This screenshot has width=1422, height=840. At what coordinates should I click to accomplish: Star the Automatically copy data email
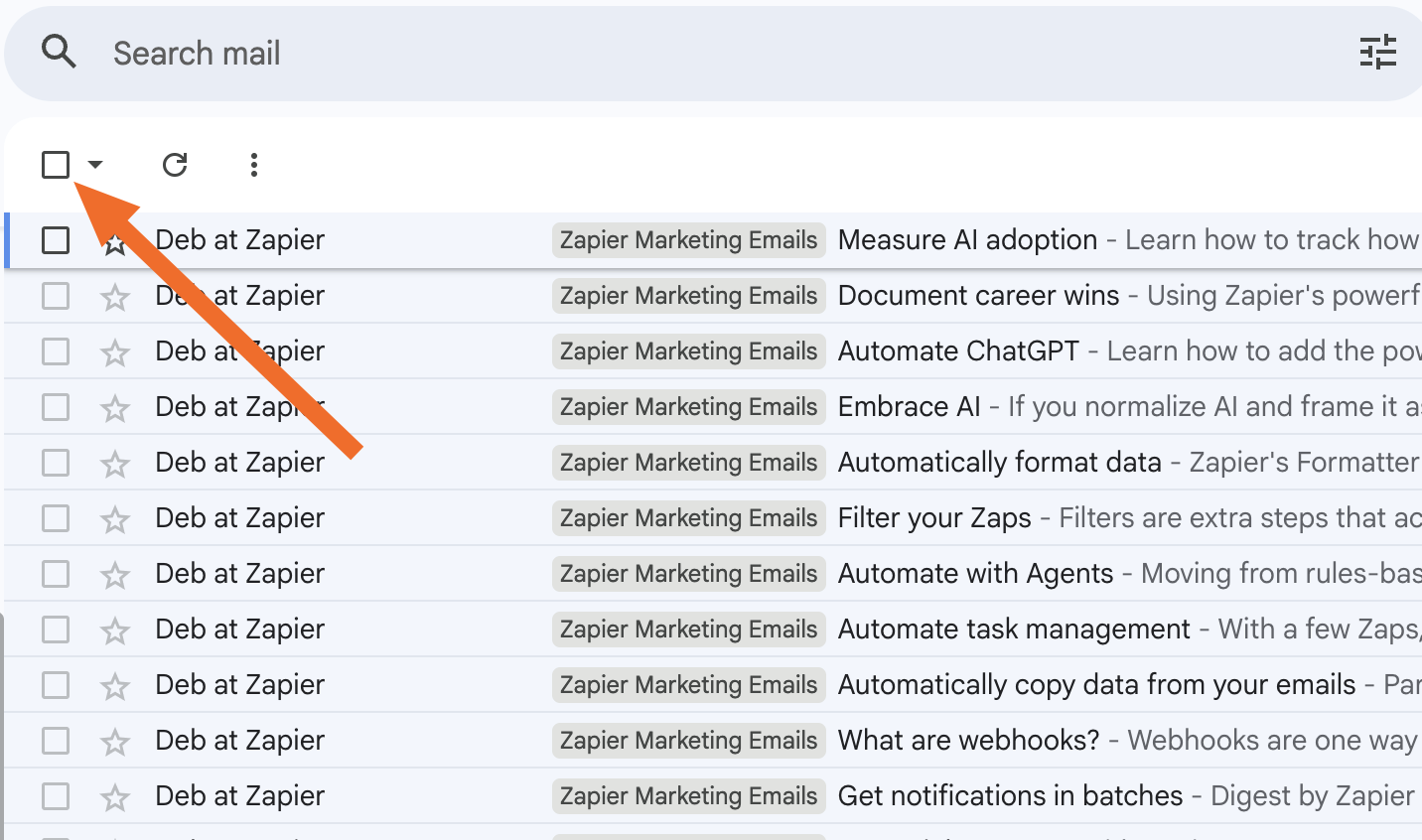point(115,686)
